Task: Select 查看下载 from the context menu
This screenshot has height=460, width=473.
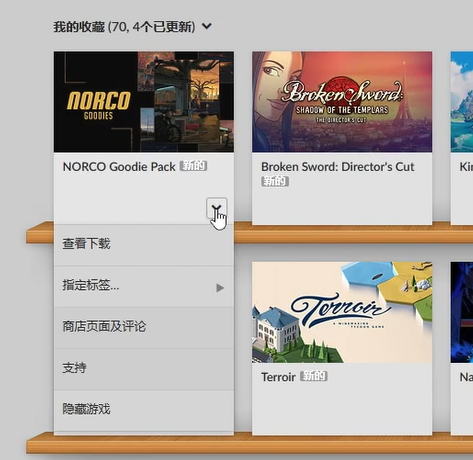Action: point(144,245)
